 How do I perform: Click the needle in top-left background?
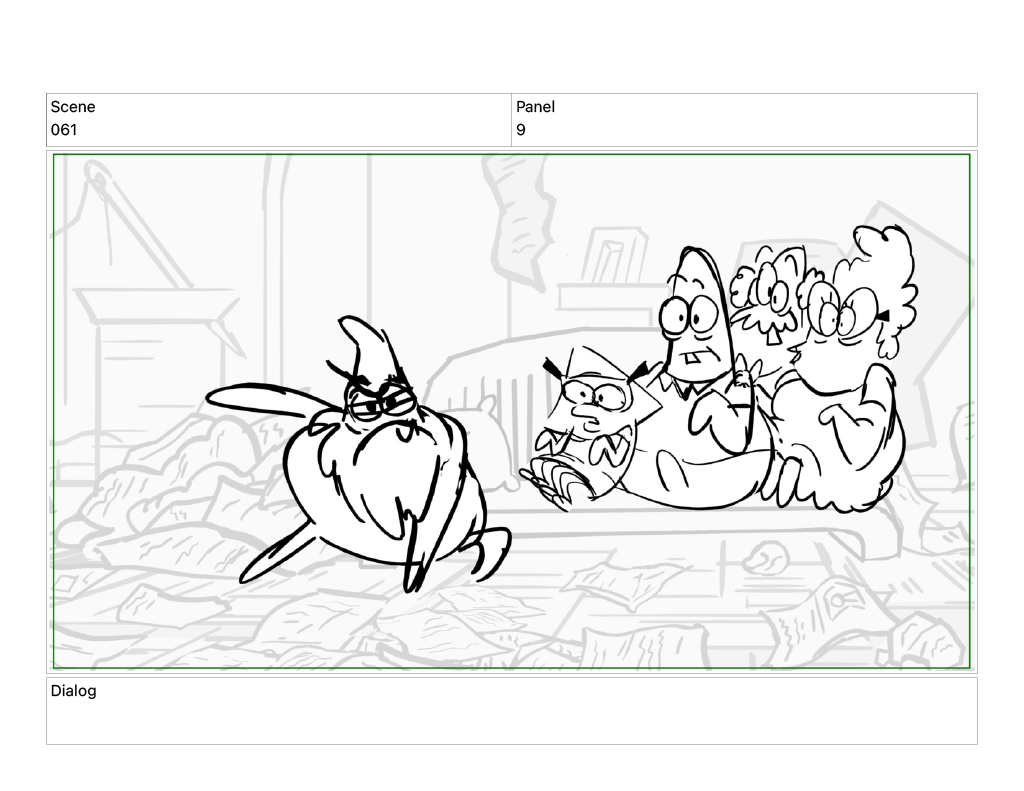click(x=100, y=190)
